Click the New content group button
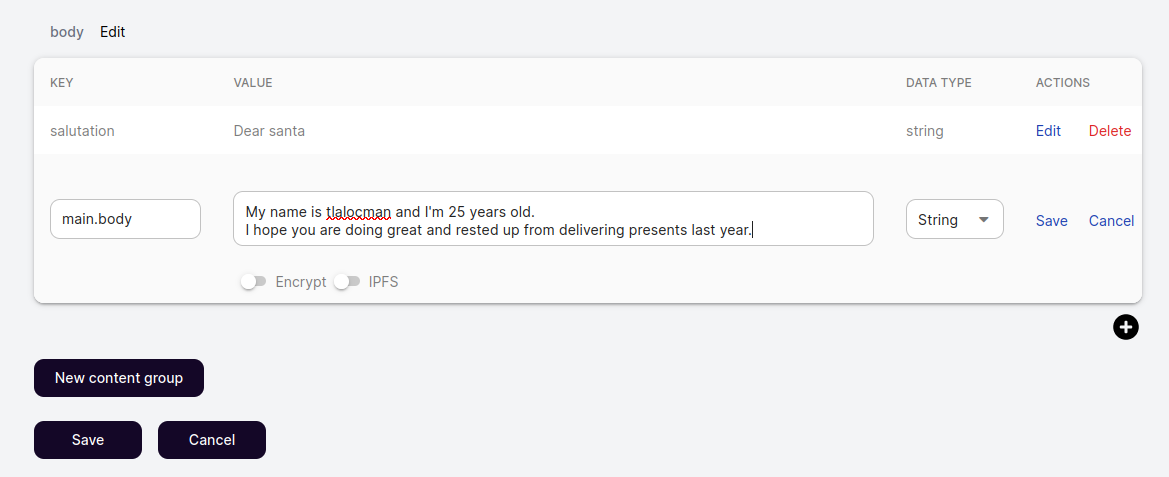 [x=119, y=378]
